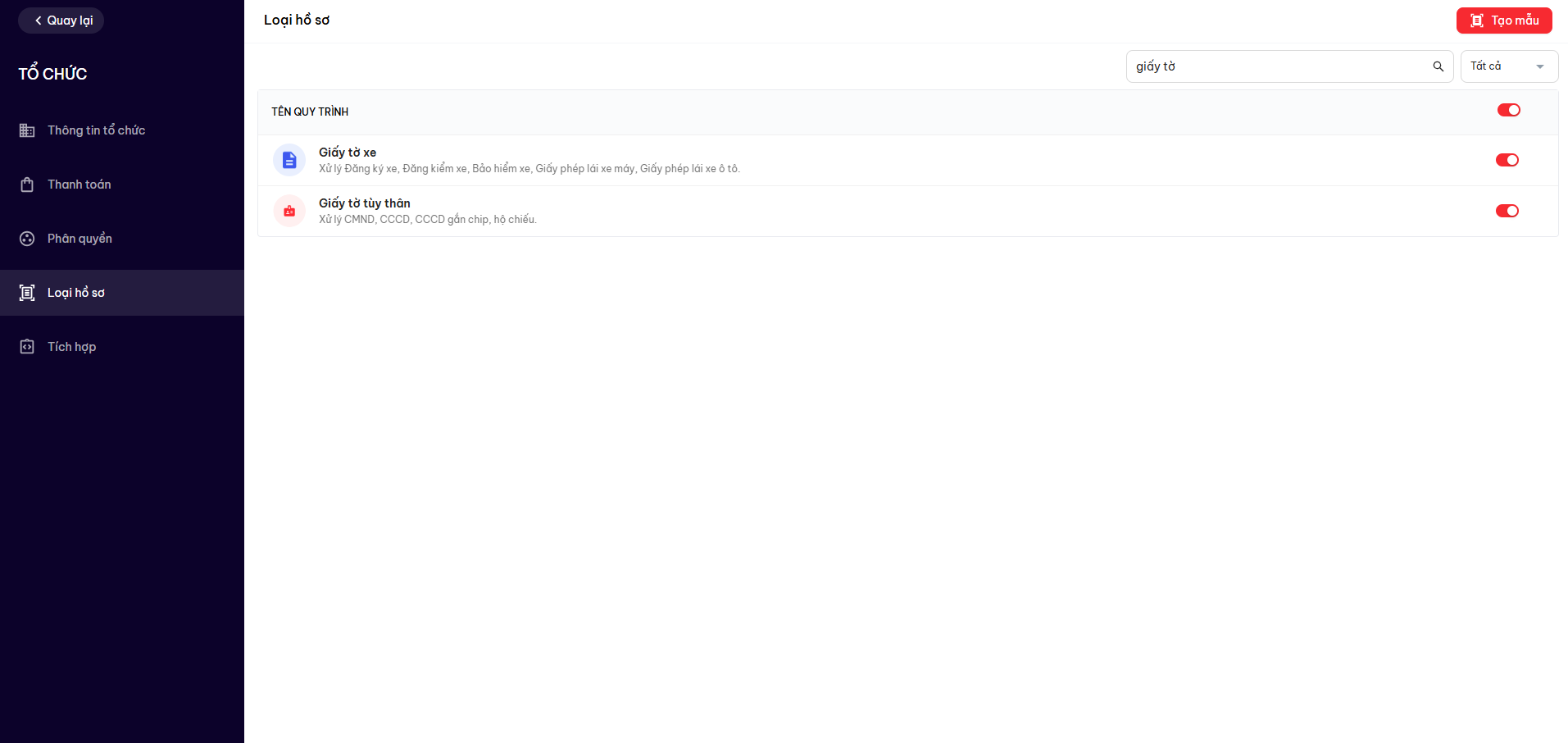Open Thanh toán menu item
This screenshot has width=1568, height=743.
click(122, 185)
